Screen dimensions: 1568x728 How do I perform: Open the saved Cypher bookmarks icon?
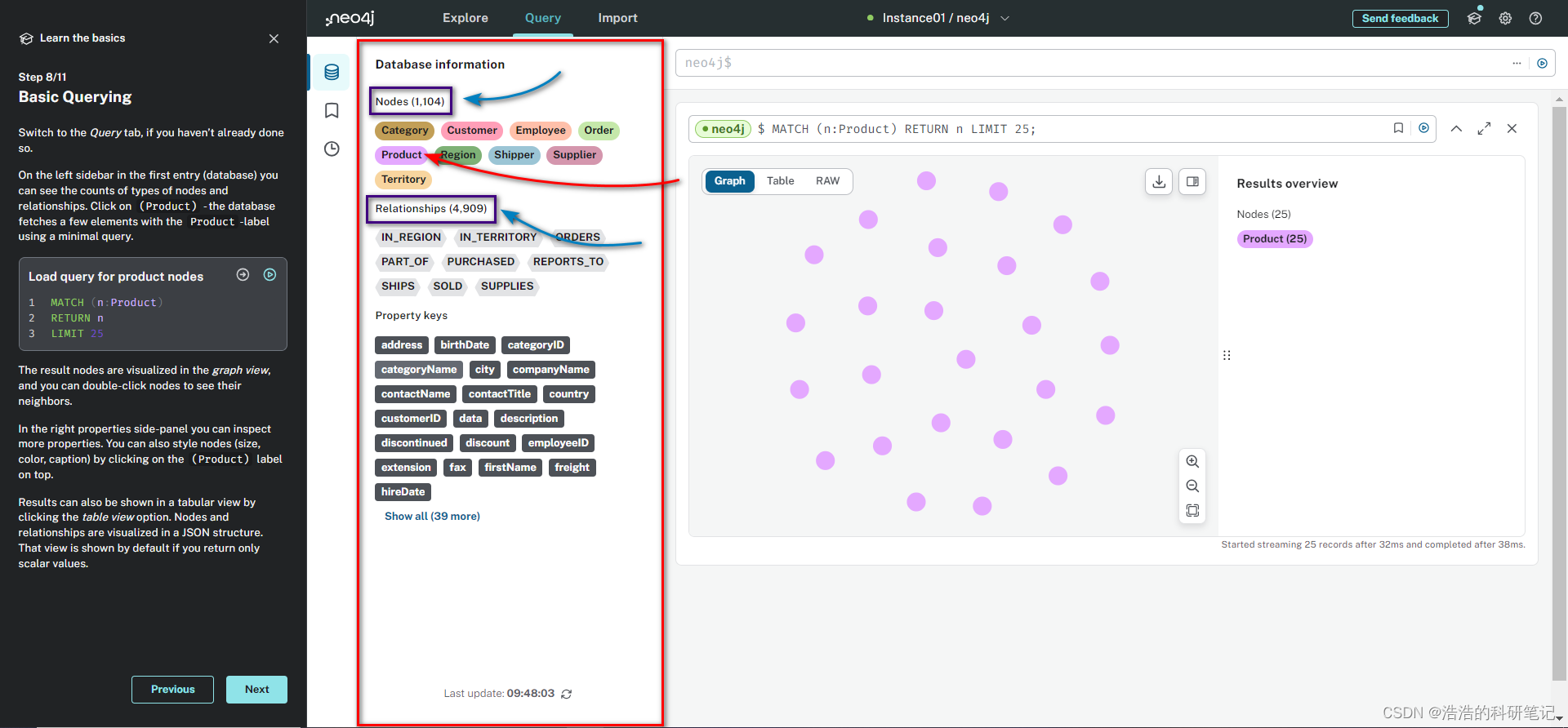coord(332,110)
